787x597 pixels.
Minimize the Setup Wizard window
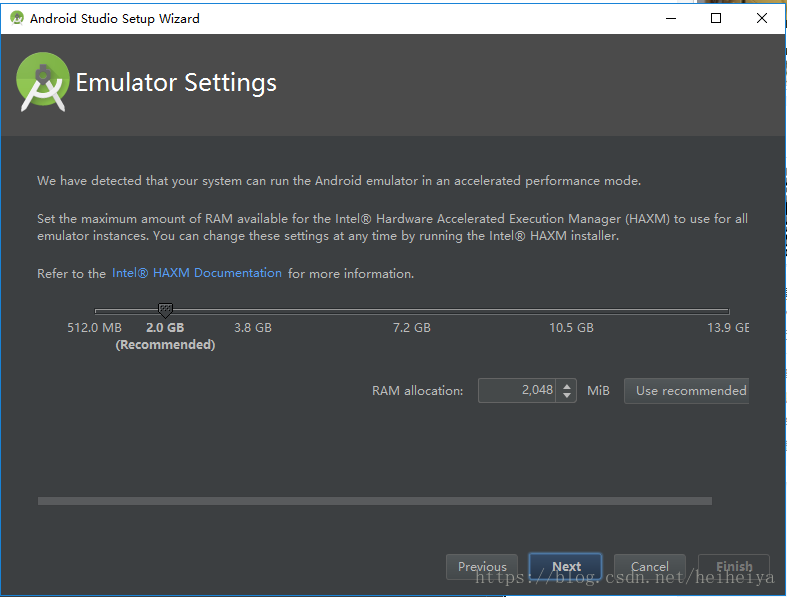click(671, 19)
